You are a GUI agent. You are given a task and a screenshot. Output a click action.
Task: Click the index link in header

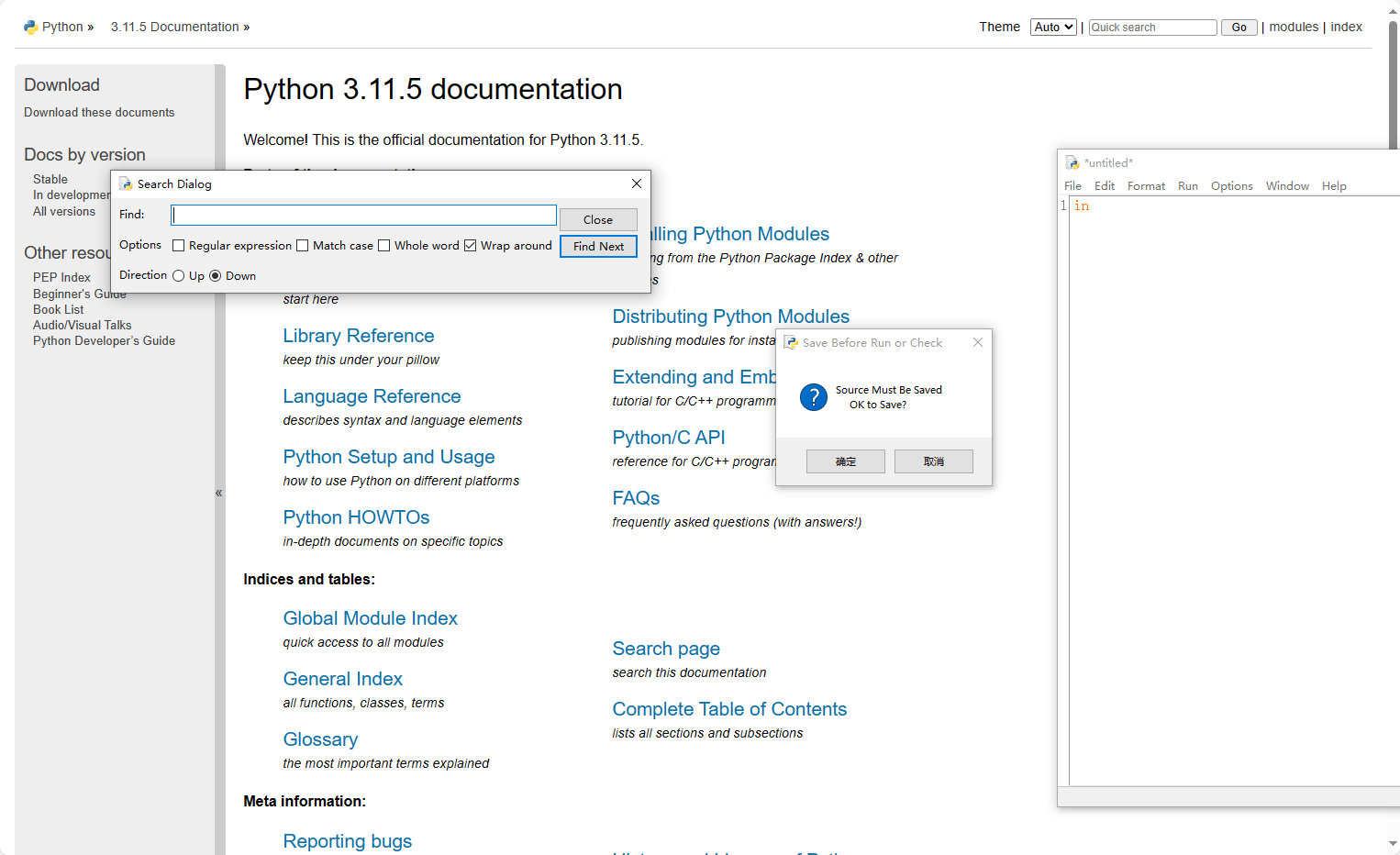(1346, 27)
